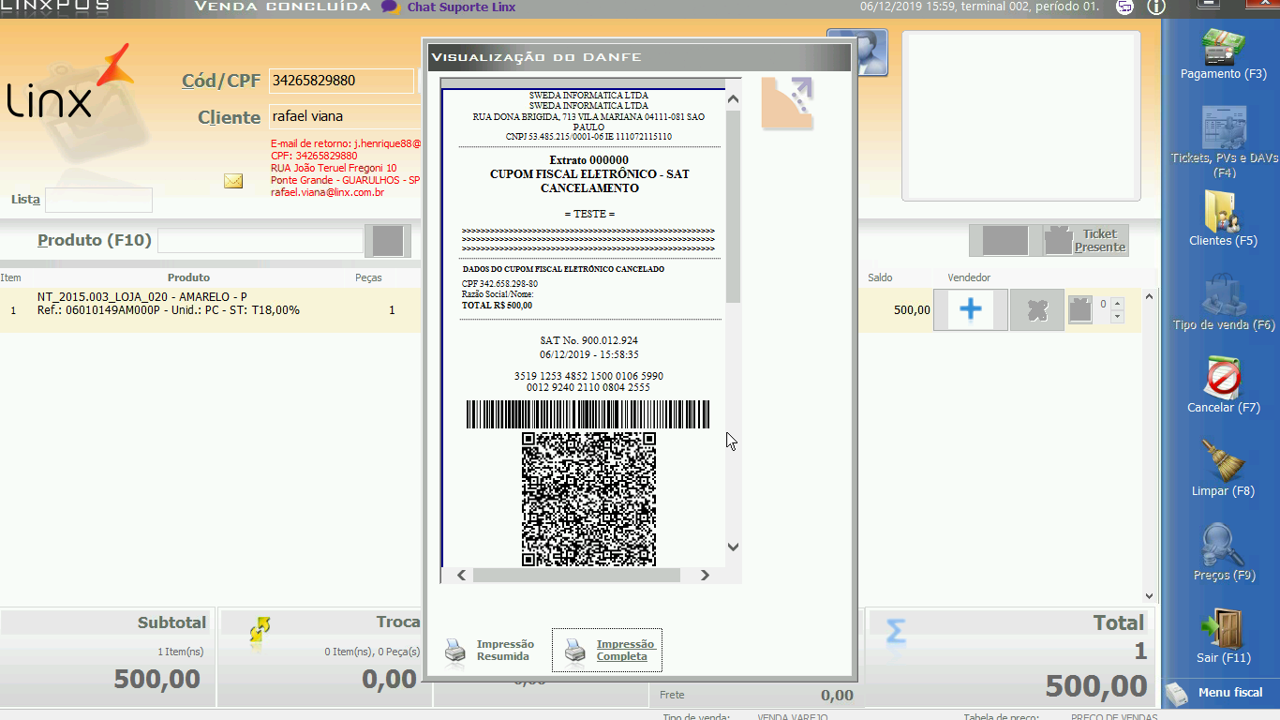The height and width of the screenshot is (720, 1280).
Task: Click the Visualização do DANFE title bar
Action: 639,57
